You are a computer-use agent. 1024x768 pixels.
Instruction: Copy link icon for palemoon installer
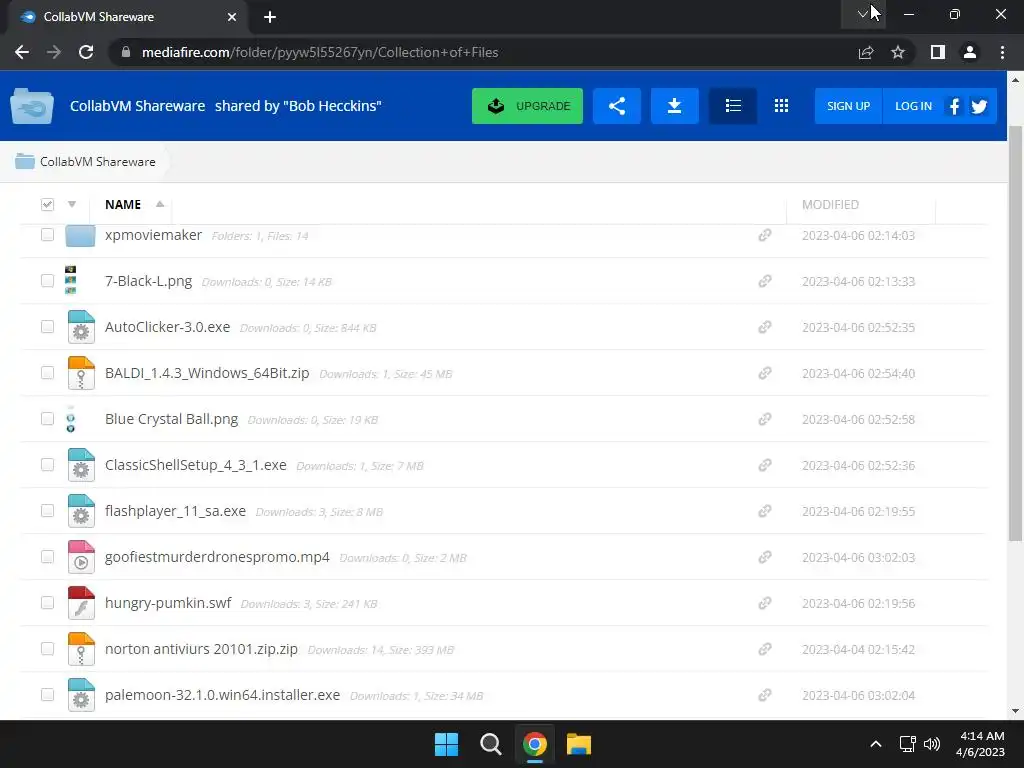765,695
